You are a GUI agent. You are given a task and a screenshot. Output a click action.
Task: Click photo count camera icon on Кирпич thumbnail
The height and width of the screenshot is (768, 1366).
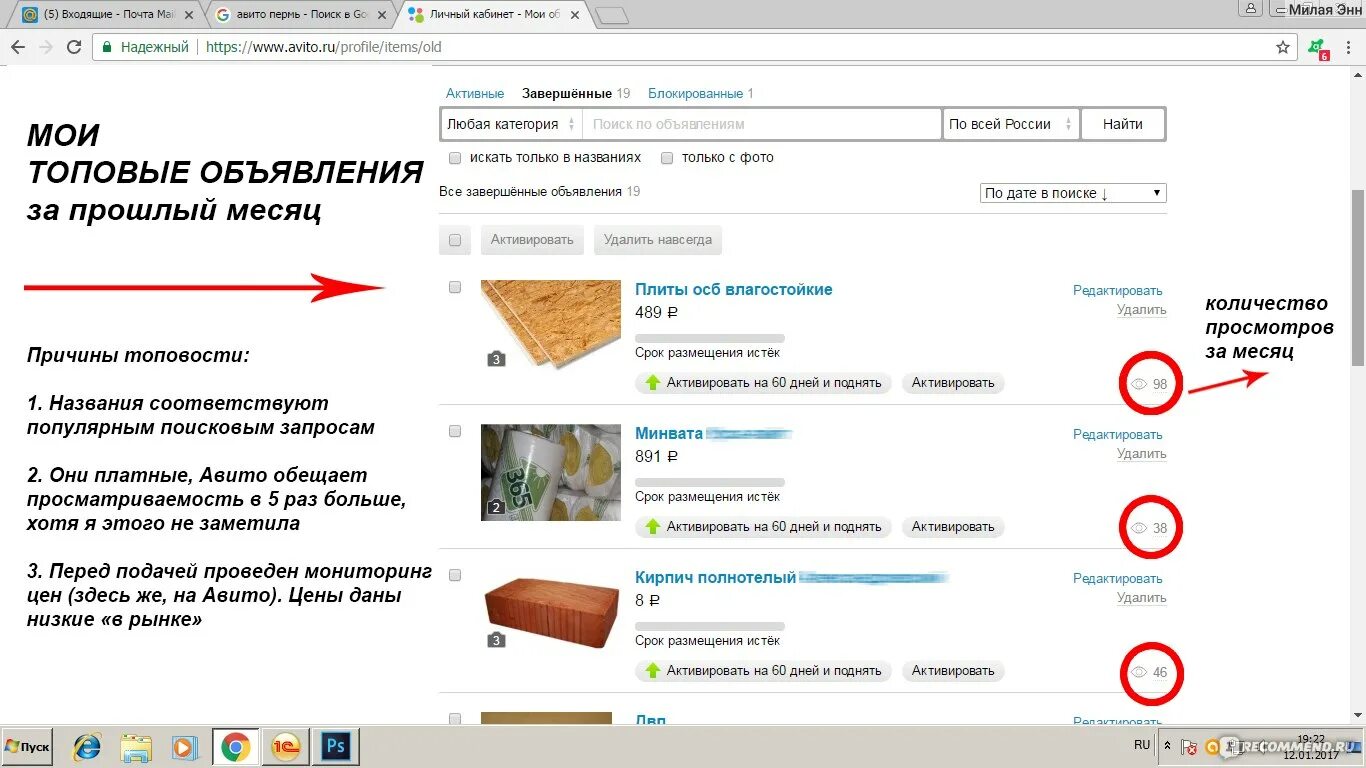click(496, 640)
